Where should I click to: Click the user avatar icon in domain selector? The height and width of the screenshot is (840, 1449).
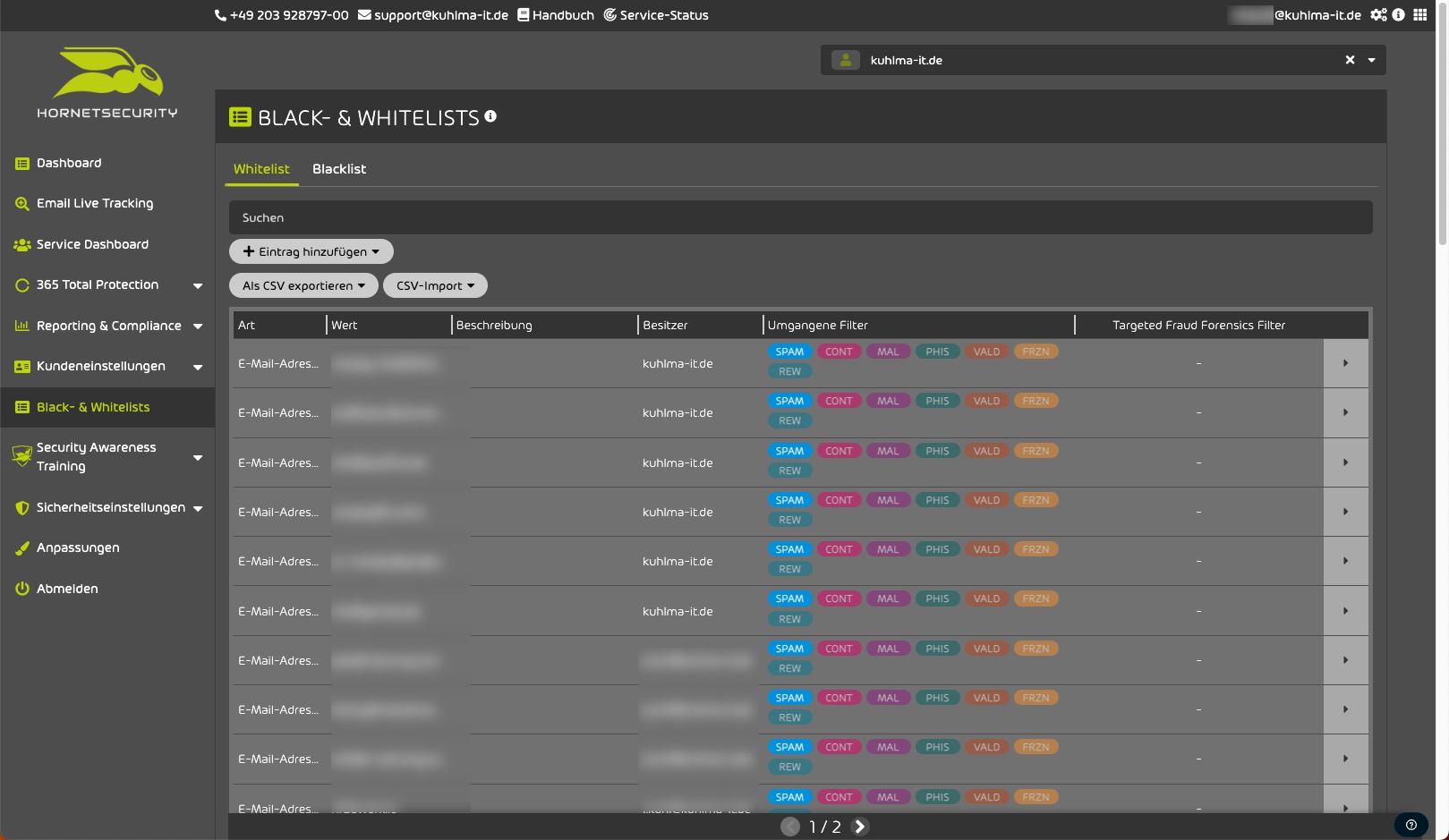846,60
